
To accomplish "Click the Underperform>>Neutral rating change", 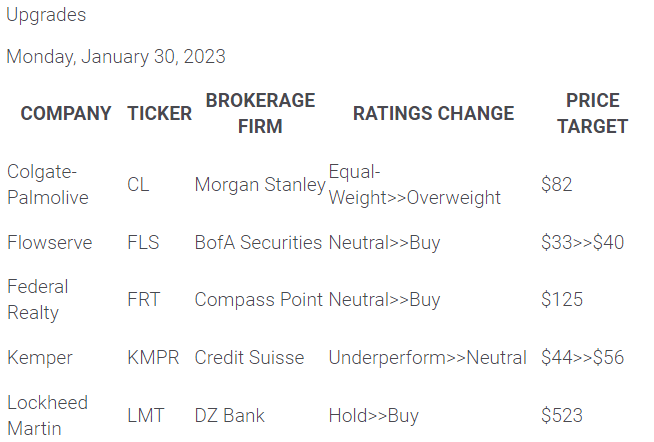I will point(427,357).
